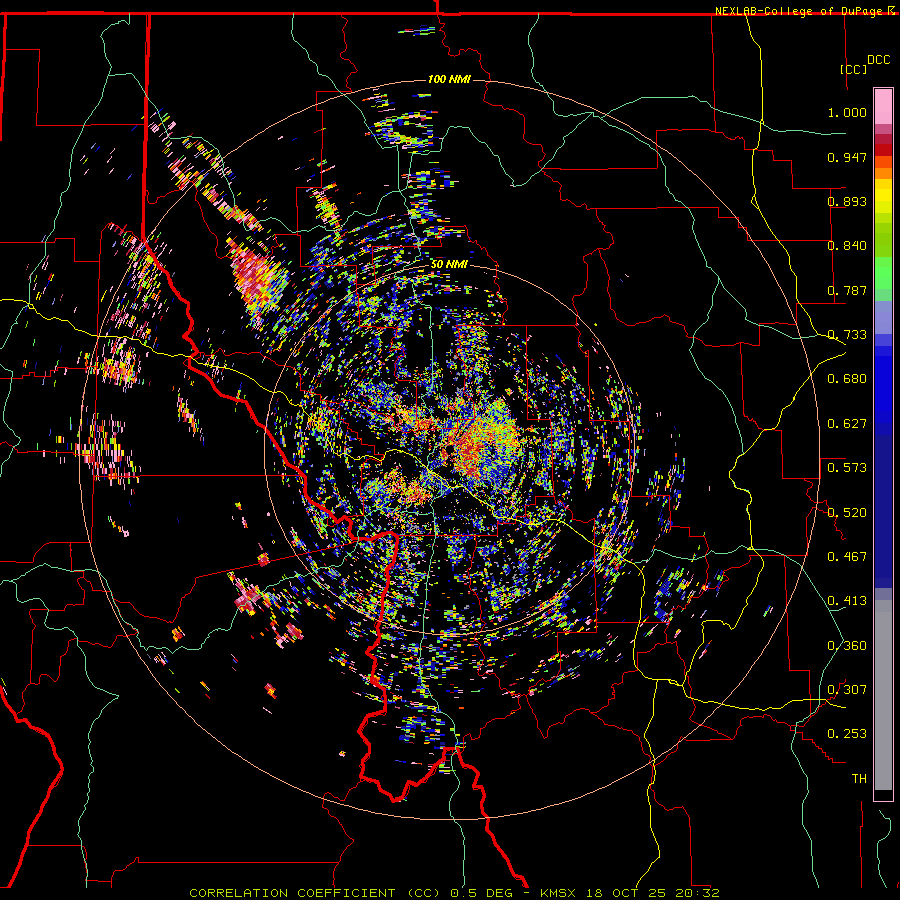The image size is (900, 900).
Task: Select the 0.840 scale value
Action: [847, 246]
